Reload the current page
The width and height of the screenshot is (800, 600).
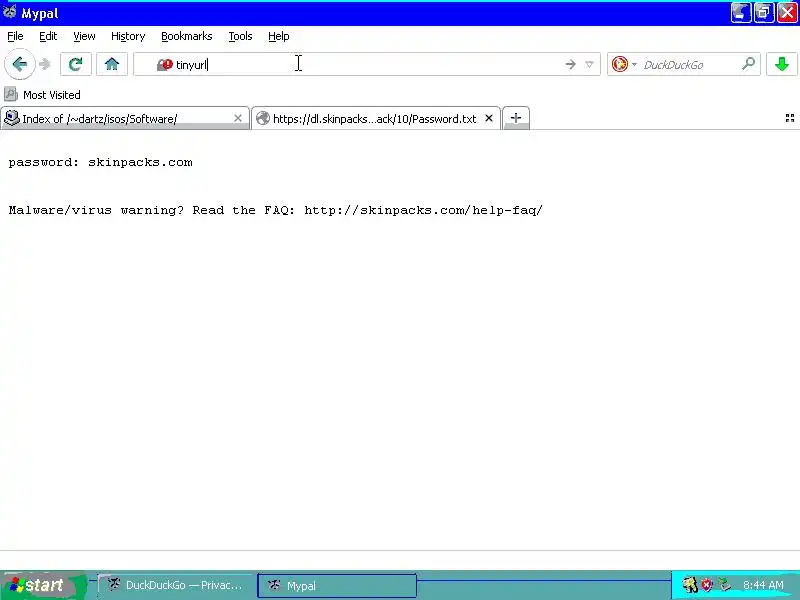pyautogui.click(x=76, y=64)
